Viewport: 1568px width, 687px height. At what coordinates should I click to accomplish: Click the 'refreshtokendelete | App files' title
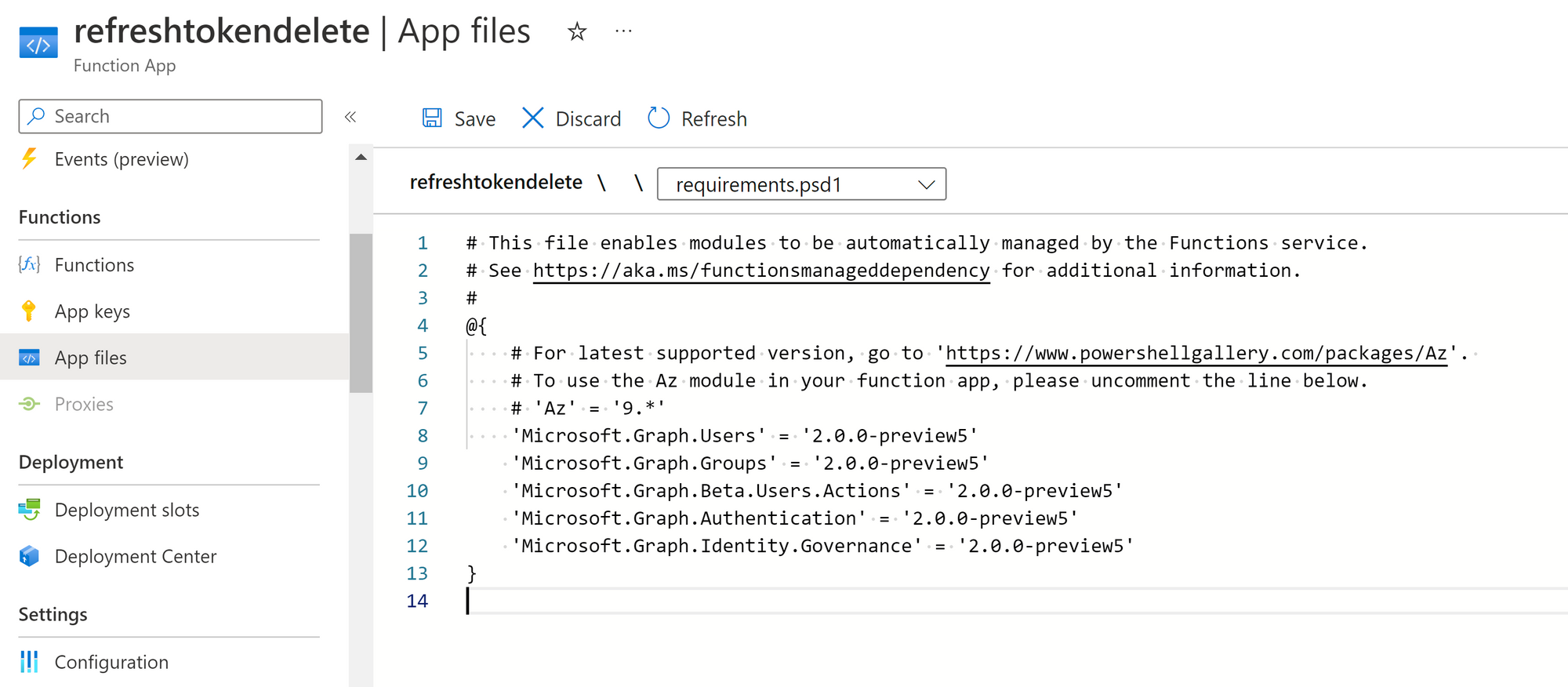pyautogui.click(x=302, y=31)
